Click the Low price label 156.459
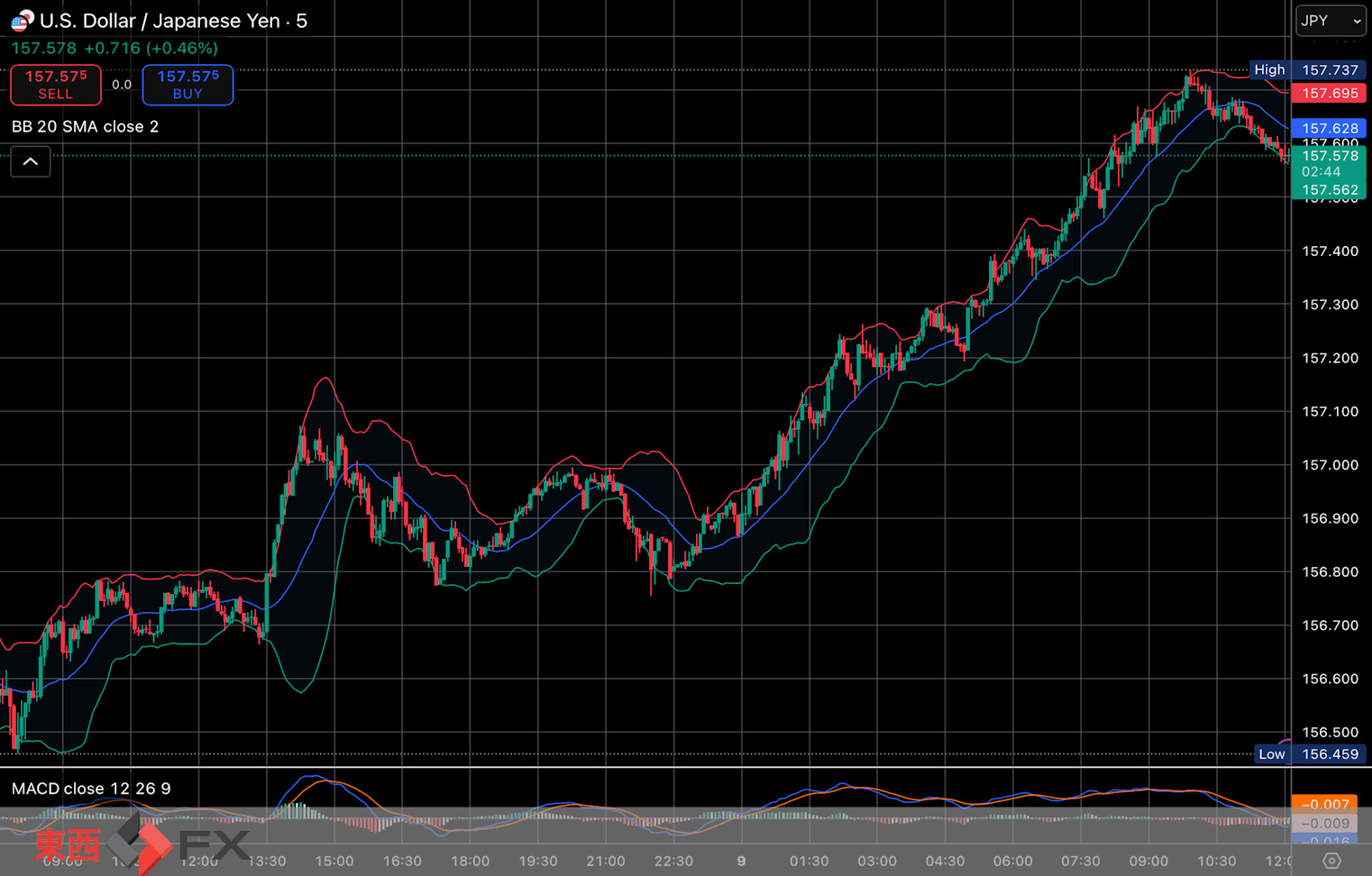Viewport: 1372px width, 876px height. [x=1329, y=754]
